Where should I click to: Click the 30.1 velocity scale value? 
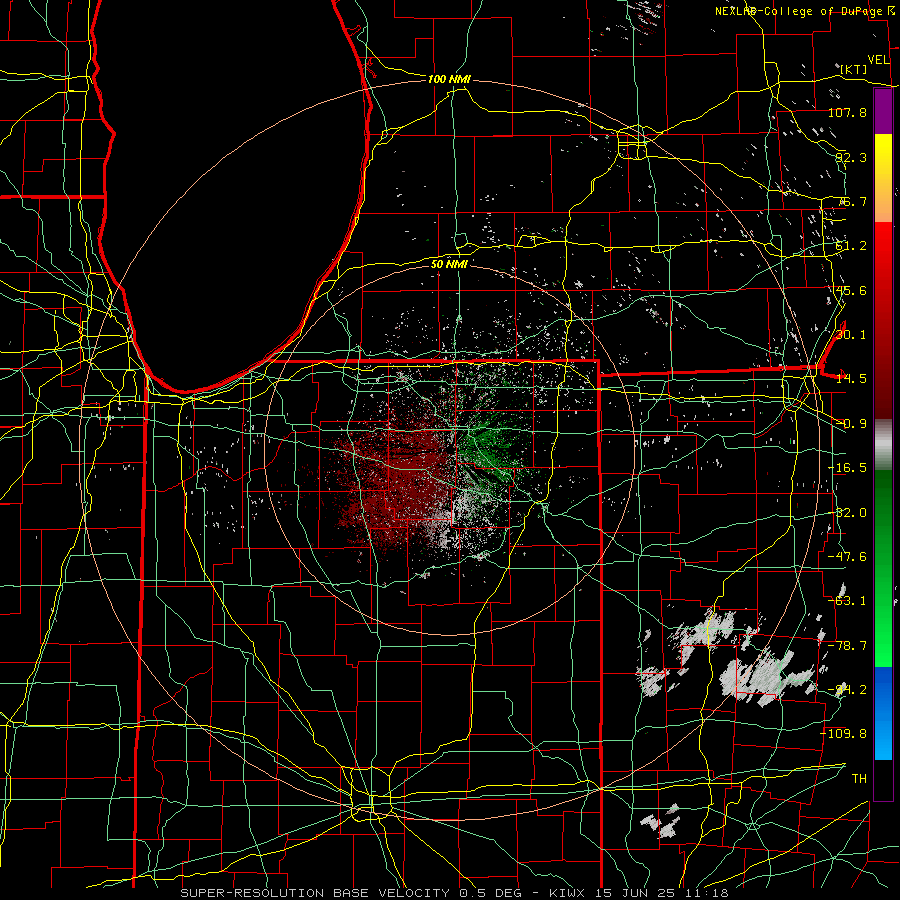tap(851, 335)
